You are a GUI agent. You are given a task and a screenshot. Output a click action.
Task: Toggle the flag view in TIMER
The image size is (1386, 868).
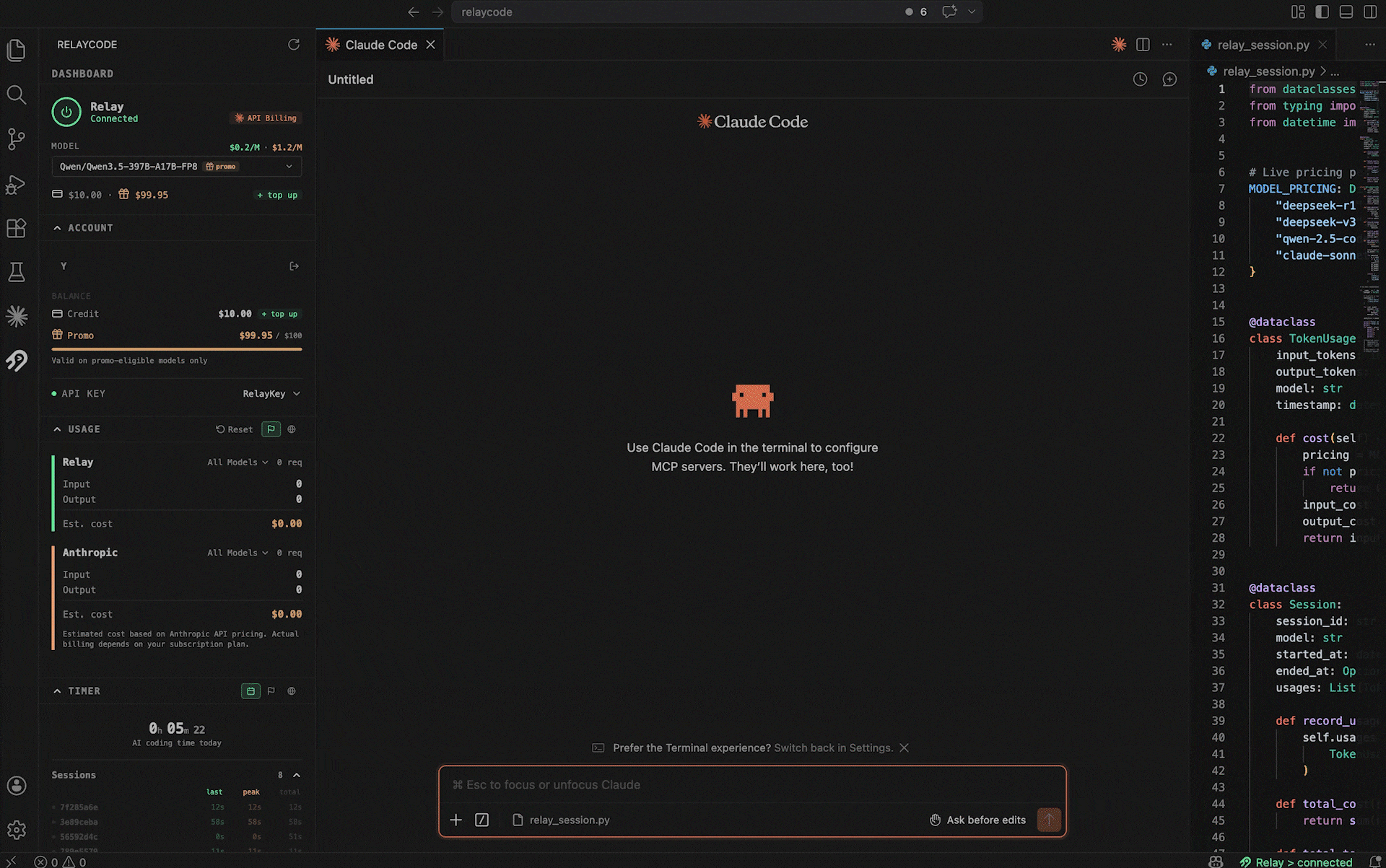[271, 691]
